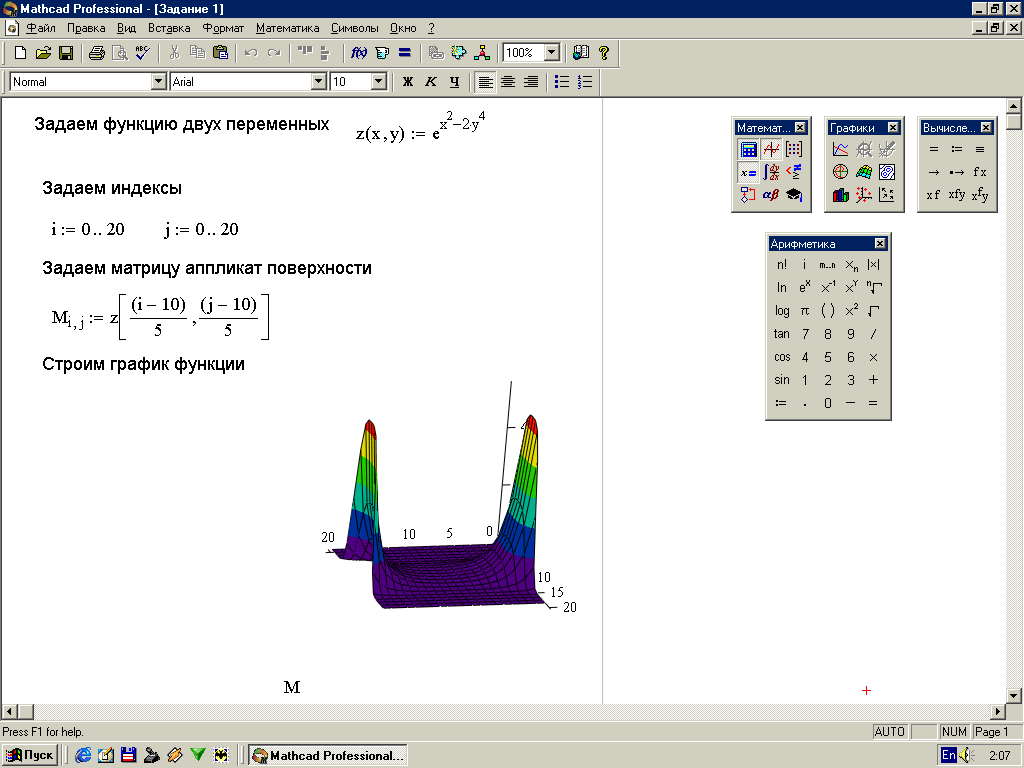Image resolution: width=1024 pixels, height=768 pixels.
Task: Open Print Preview icon
Action: [120, 53]
